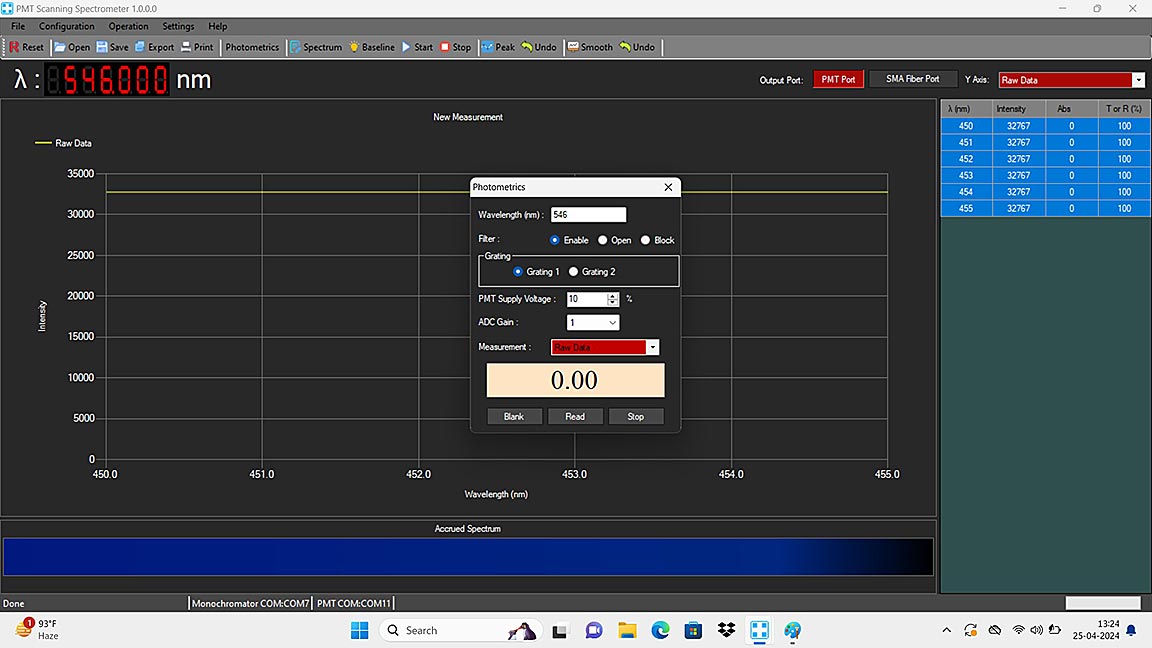Select the Open filter radio button
The height and width of the screenshot is (648, 1152).
(x=603, y=240)
